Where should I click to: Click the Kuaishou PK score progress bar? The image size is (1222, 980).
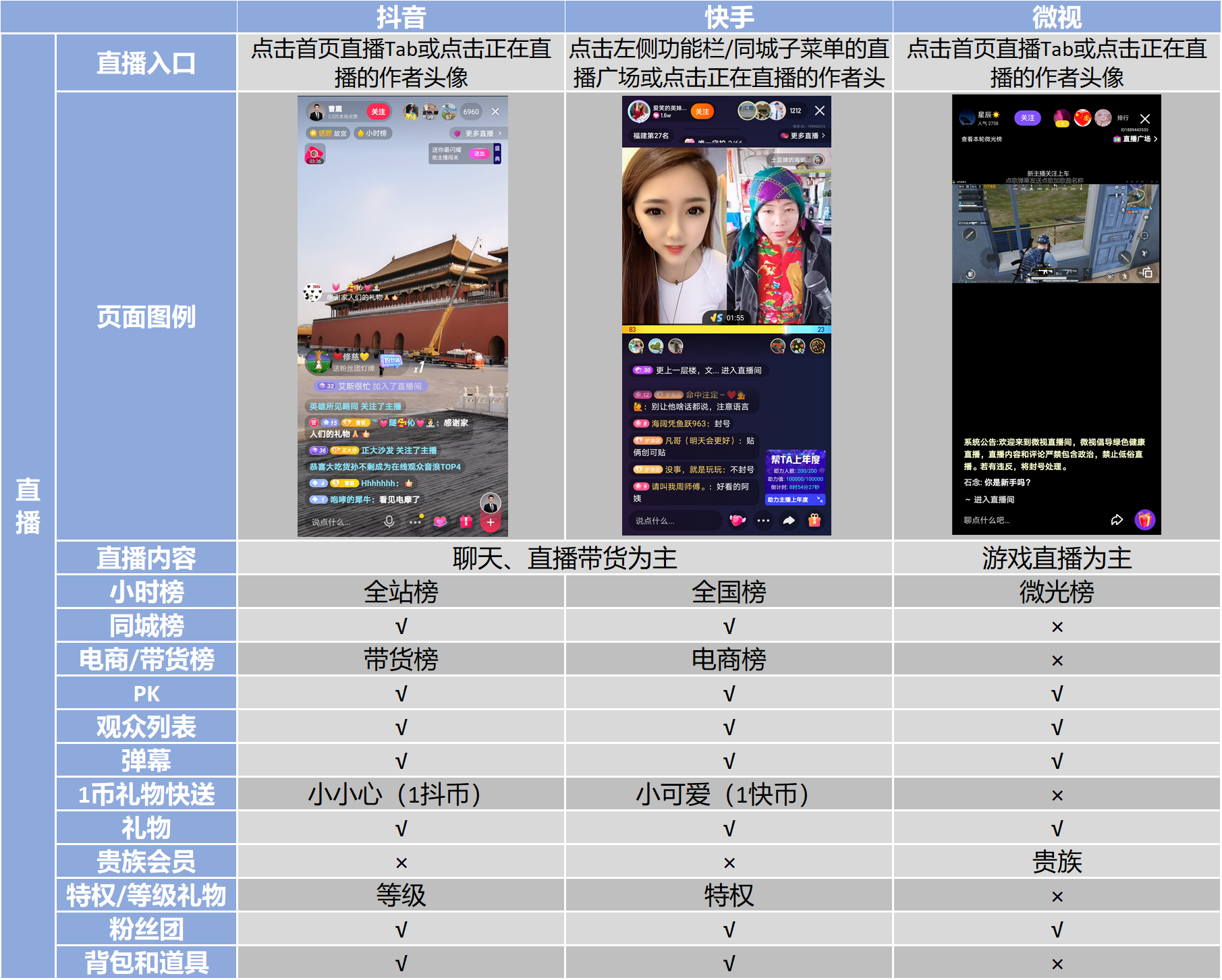[x=726, y=330]
